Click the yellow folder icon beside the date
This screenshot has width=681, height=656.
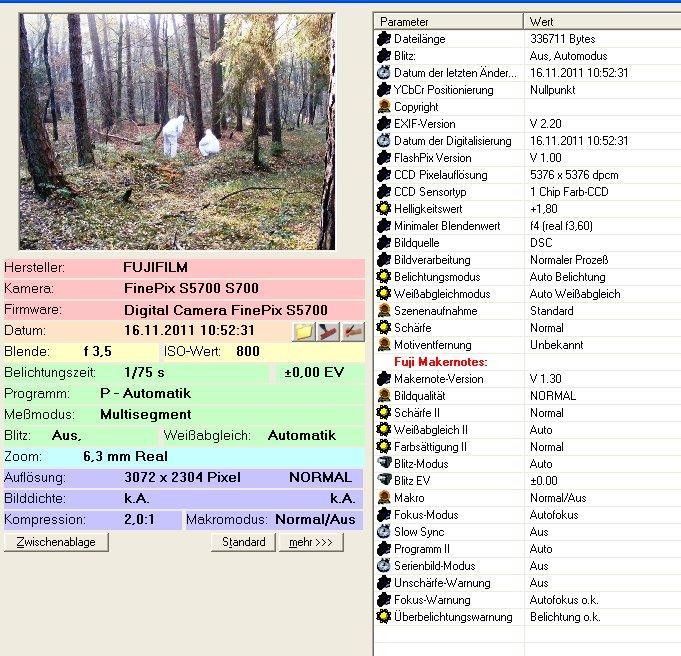pyautogui.click(x=304, y=331)
